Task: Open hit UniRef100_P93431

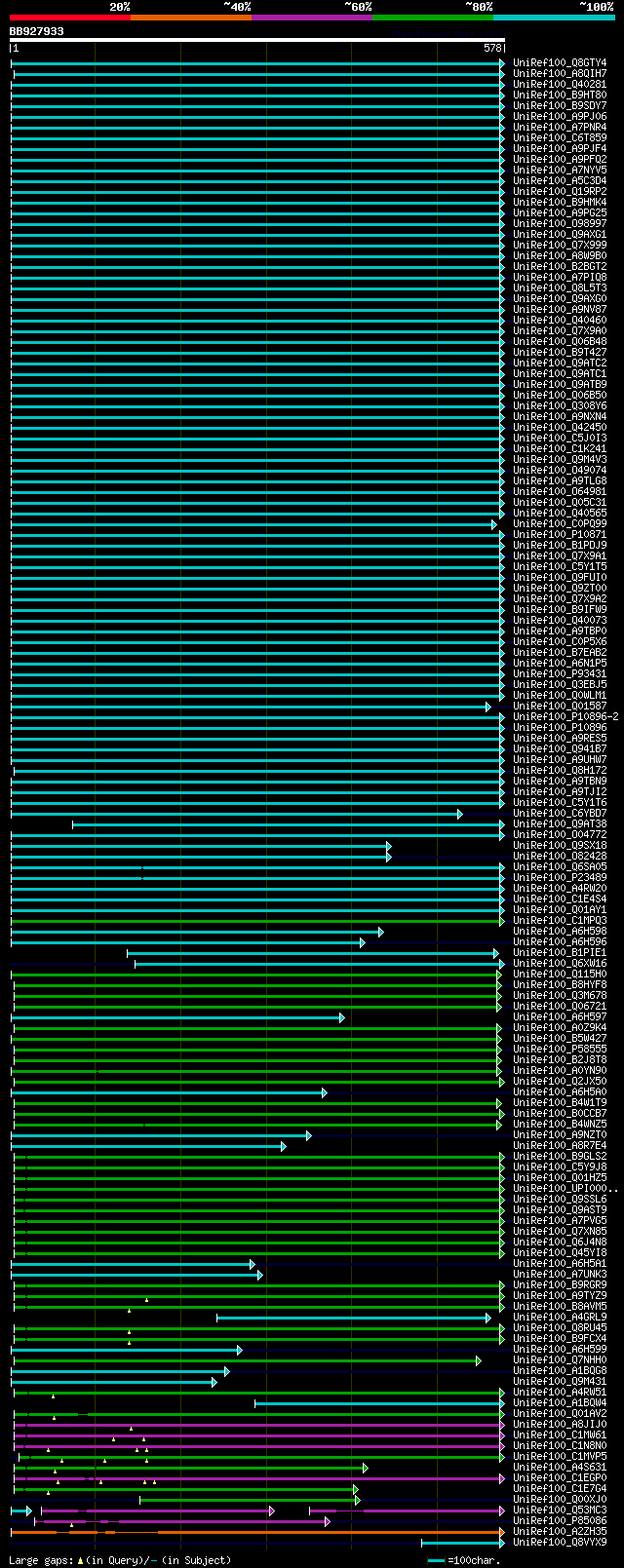Action: point(560,674)
